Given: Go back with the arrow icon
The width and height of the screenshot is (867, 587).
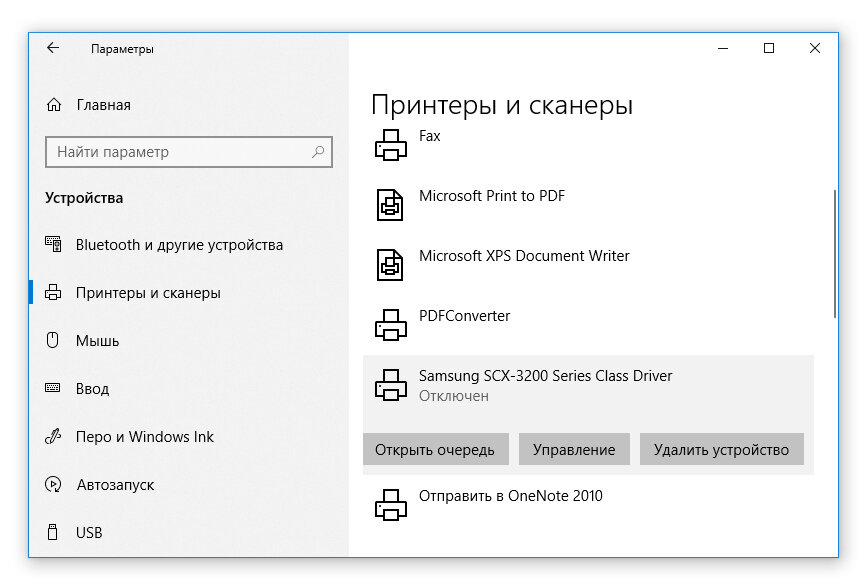Looking at the screenshot, I should click(x=53, y=48).
